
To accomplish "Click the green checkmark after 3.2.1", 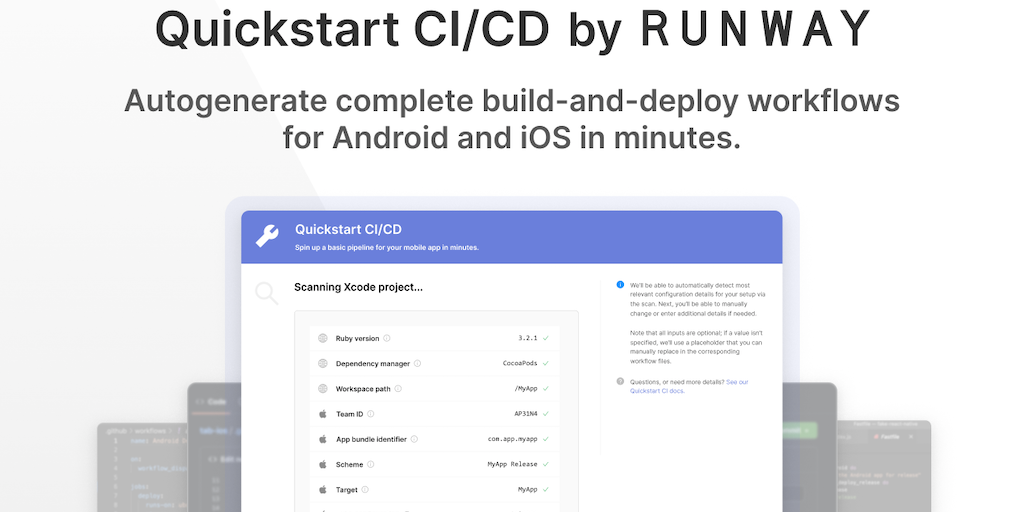I will point(546,338).
